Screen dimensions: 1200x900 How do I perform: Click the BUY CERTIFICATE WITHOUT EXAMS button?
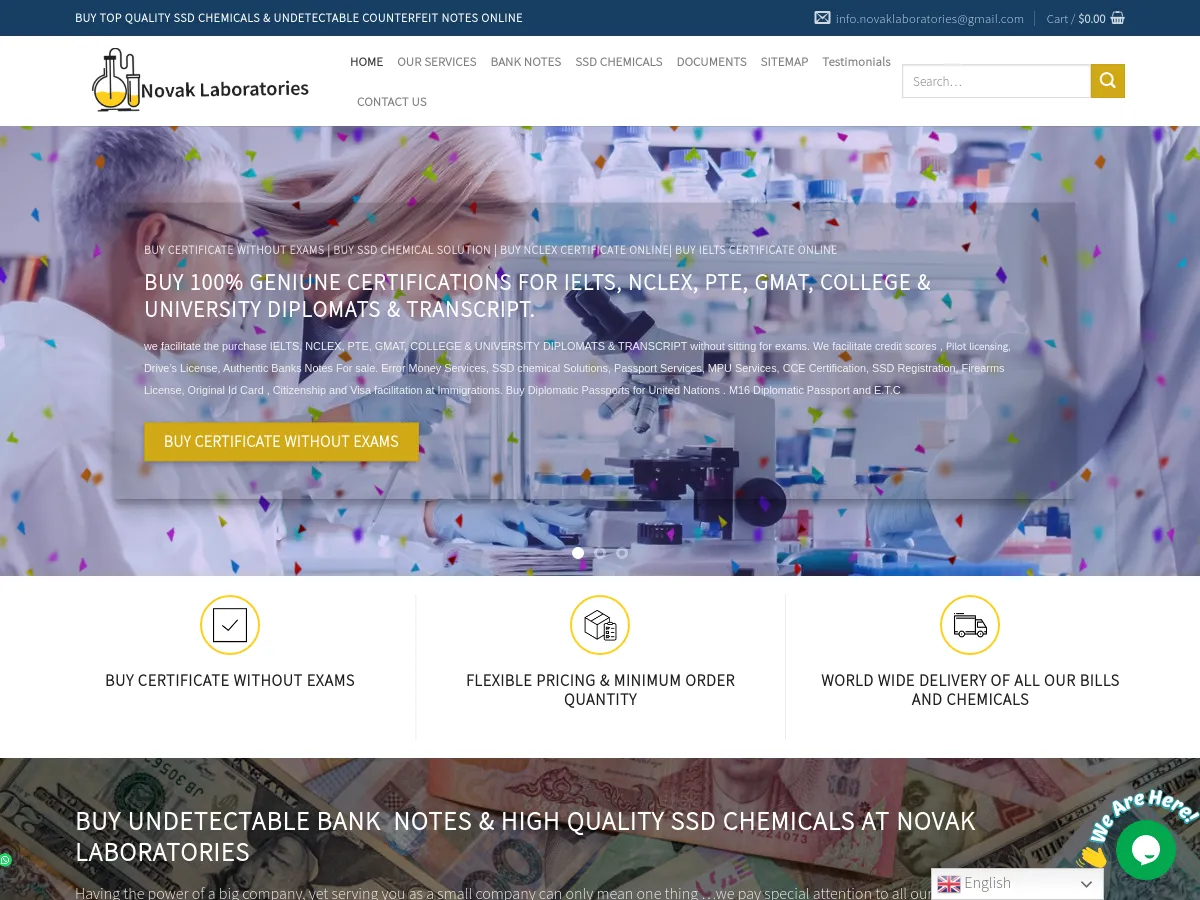coord(281,441)
